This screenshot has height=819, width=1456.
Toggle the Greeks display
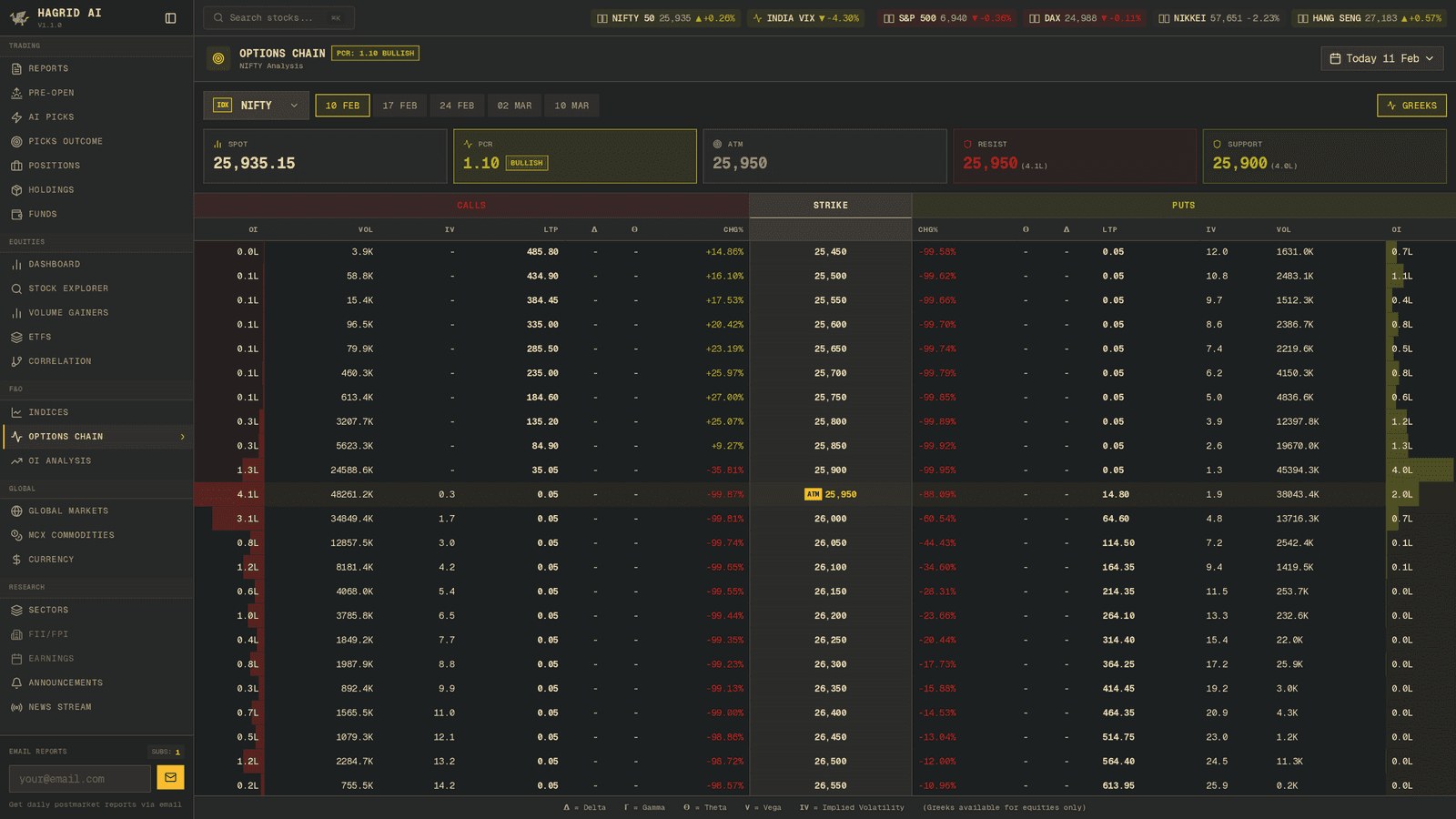point(1411,106)
